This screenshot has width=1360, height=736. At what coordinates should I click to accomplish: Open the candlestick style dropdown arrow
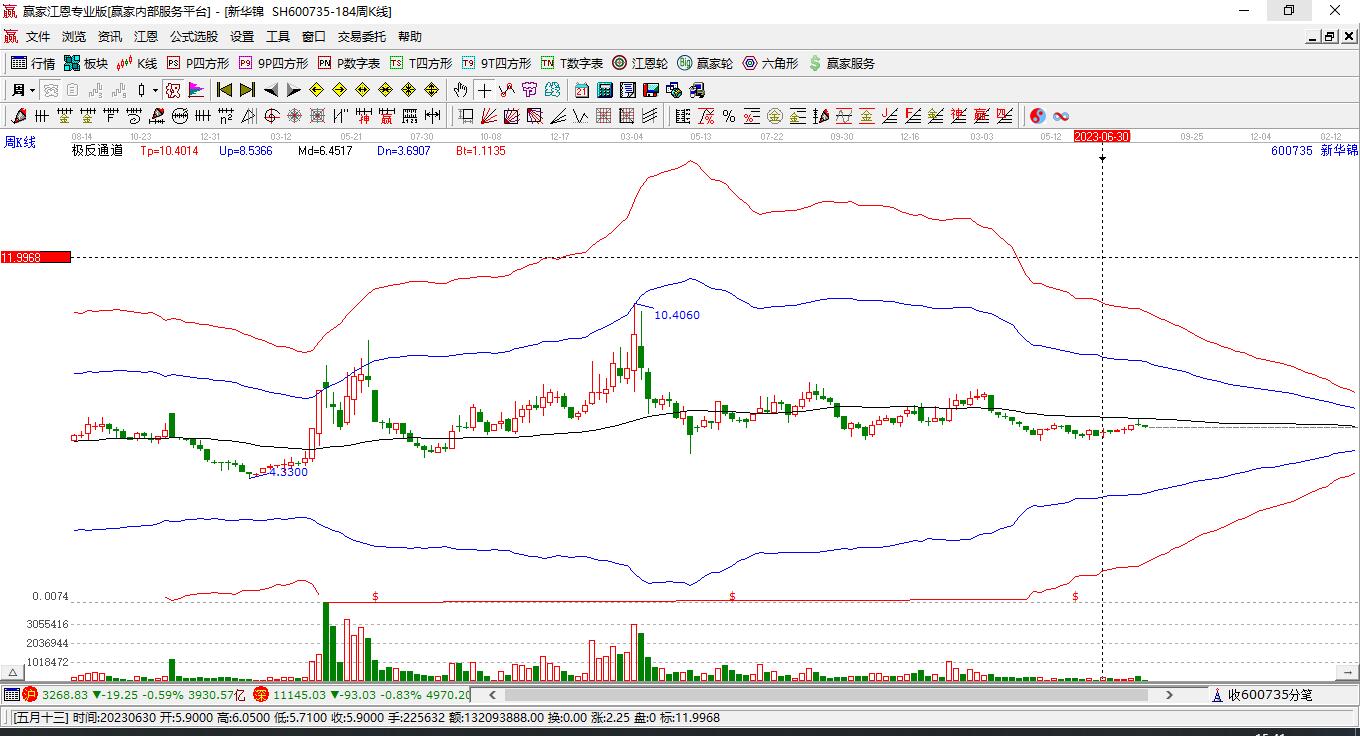click(155, 90)
